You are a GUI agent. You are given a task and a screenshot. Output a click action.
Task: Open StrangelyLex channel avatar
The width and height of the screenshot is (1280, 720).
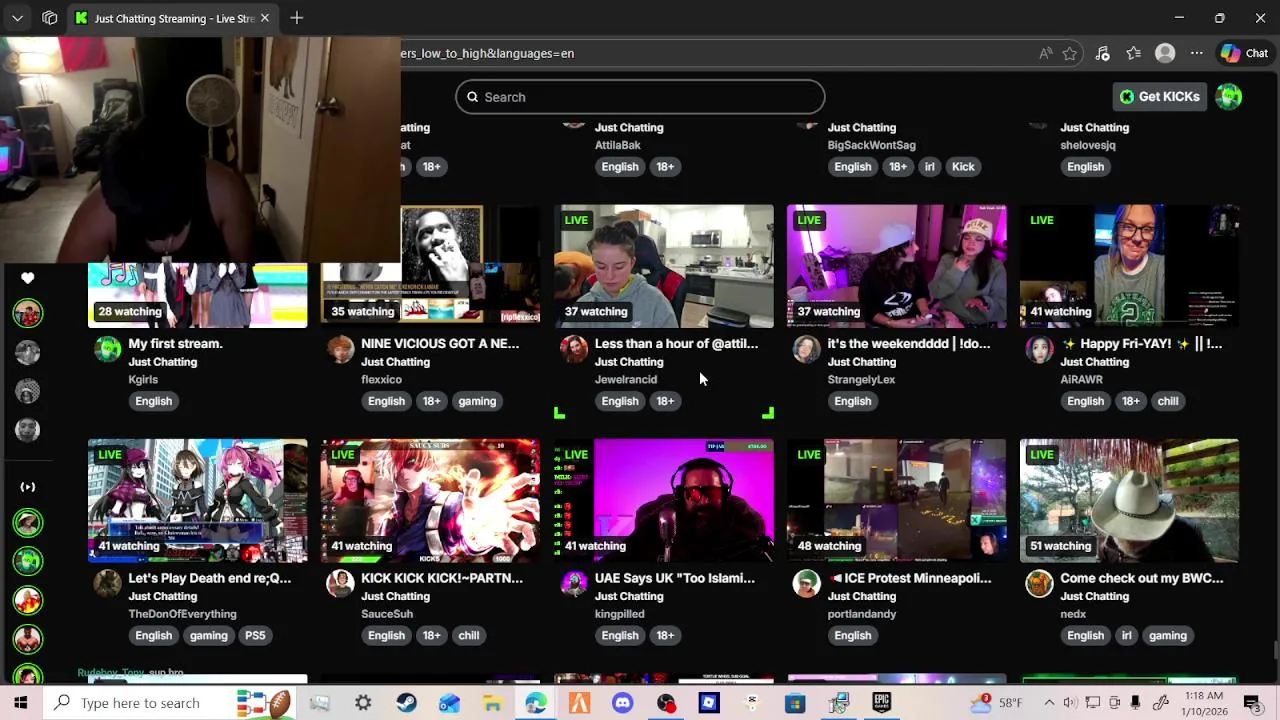[x=807, y=349]
